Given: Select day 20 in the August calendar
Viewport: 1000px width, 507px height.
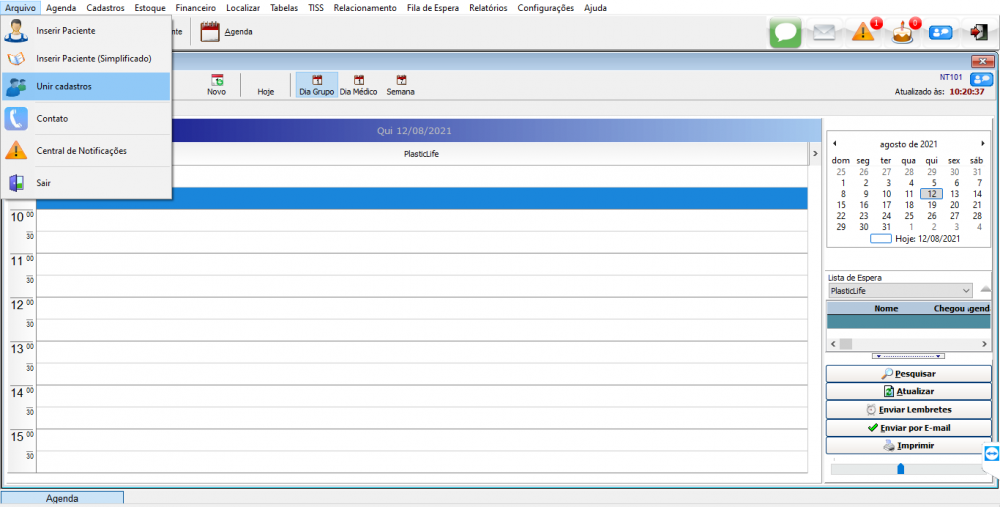Looking at the screenshot, I should (x=953, y=205).
